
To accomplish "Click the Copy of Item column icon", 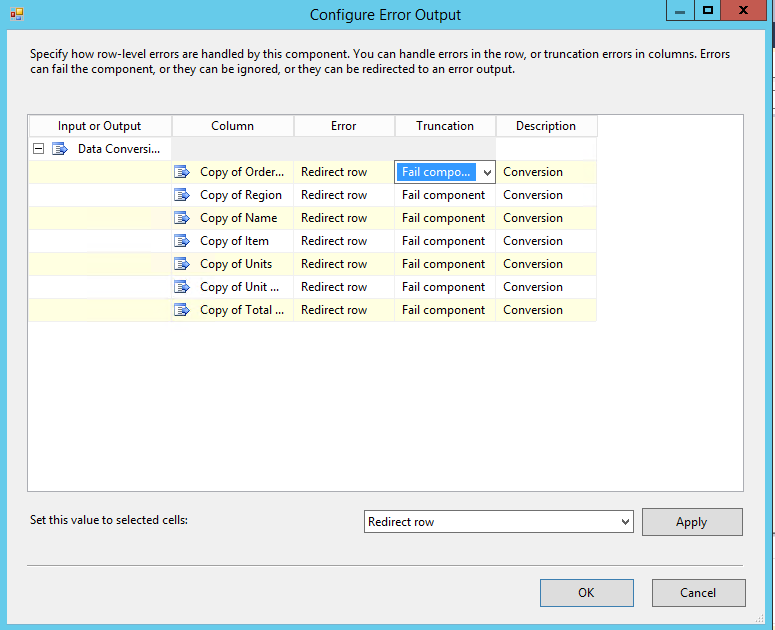I will [182, 241].
